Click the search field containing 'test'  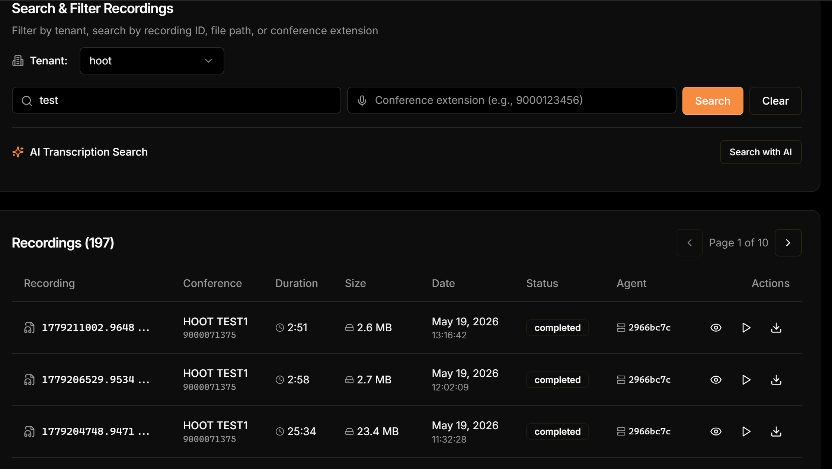[176, 100]
